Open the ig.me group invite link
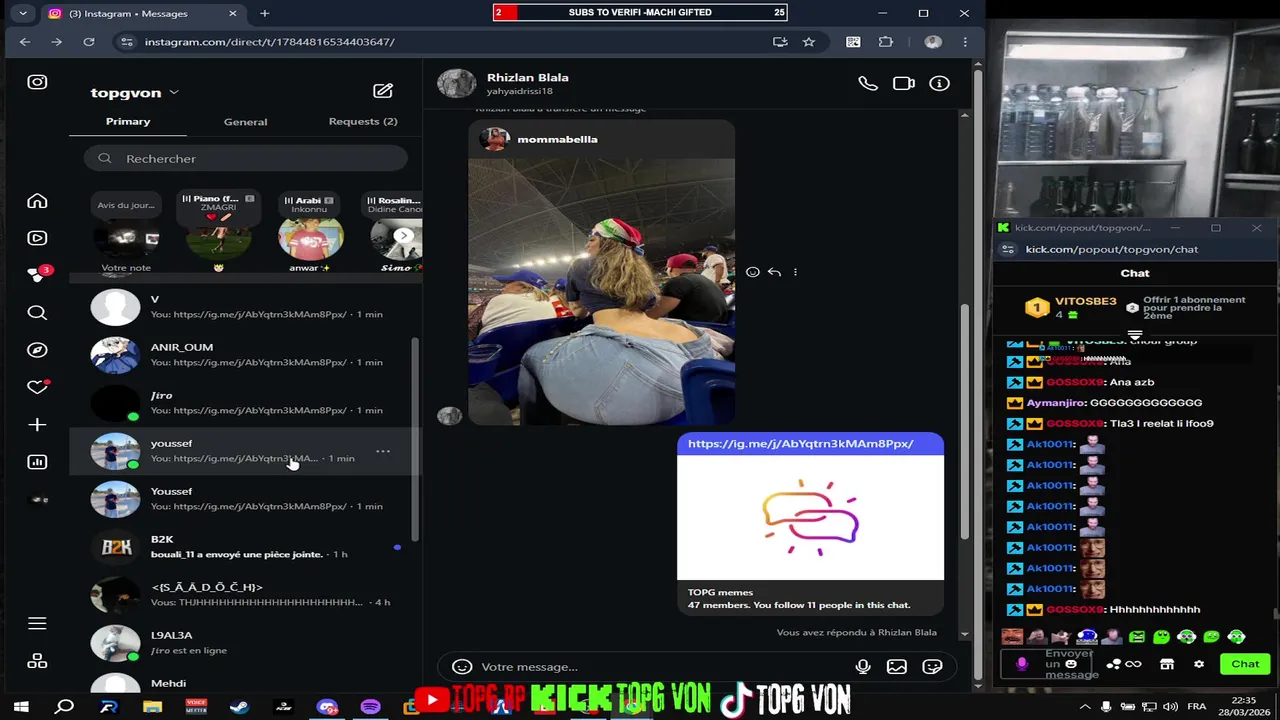This screenshot has height=720, width=1280. 801,443
